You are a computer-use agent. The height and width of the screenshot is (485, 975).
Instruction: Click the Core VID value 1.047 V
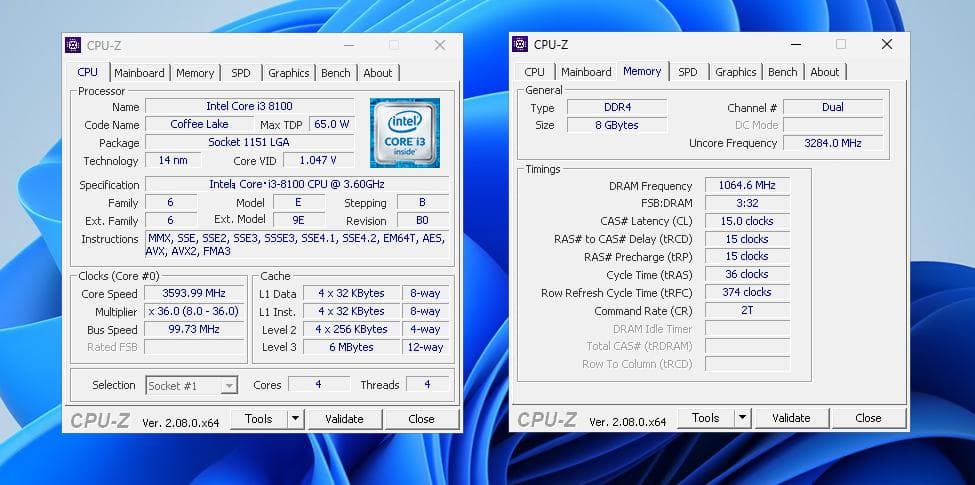318,160
